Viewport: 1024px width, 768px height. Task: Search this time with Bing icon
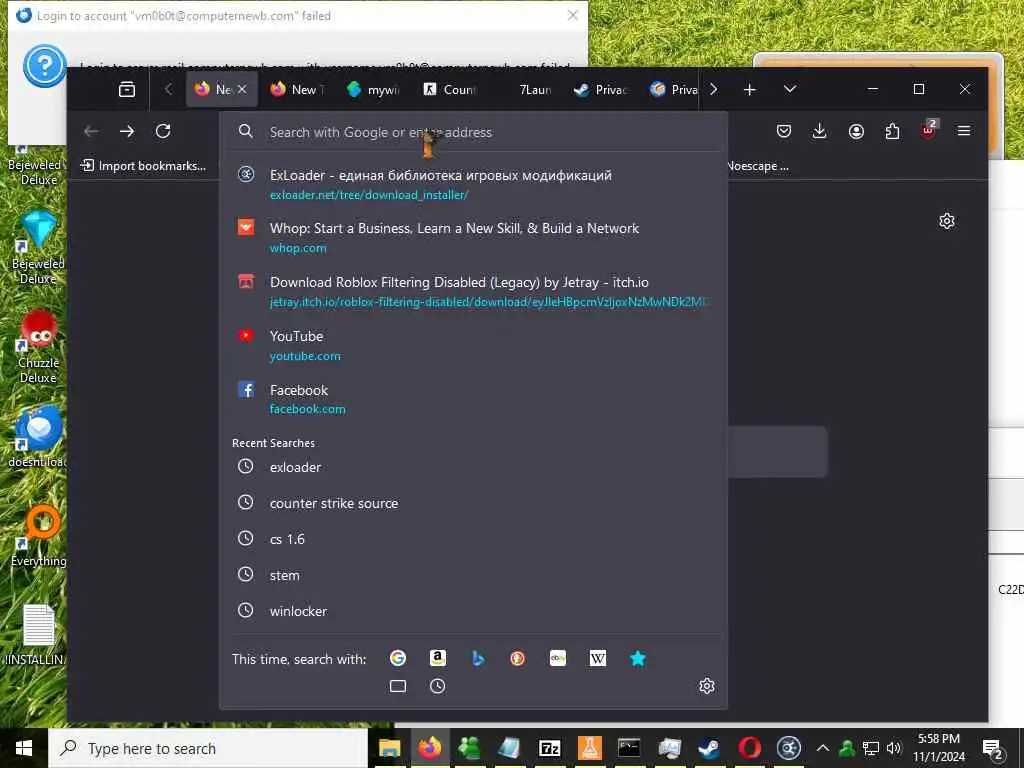(478, 658)
